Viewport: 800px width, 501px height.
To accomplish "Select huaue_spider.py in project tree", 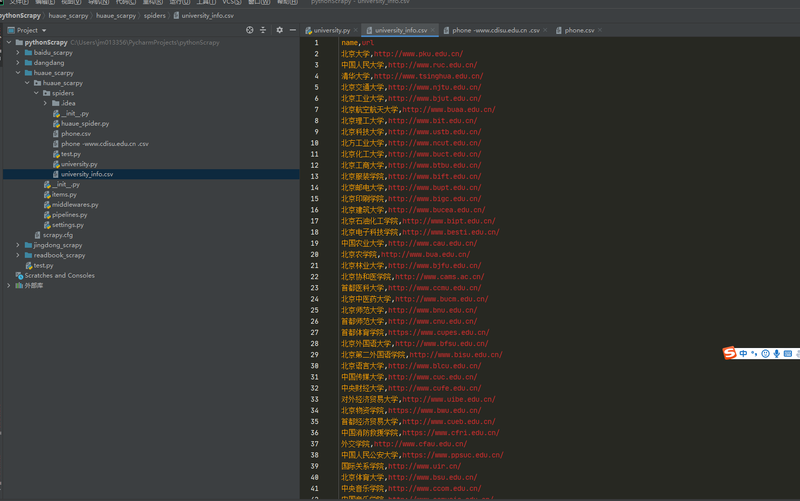I will (x=85, y=123).
